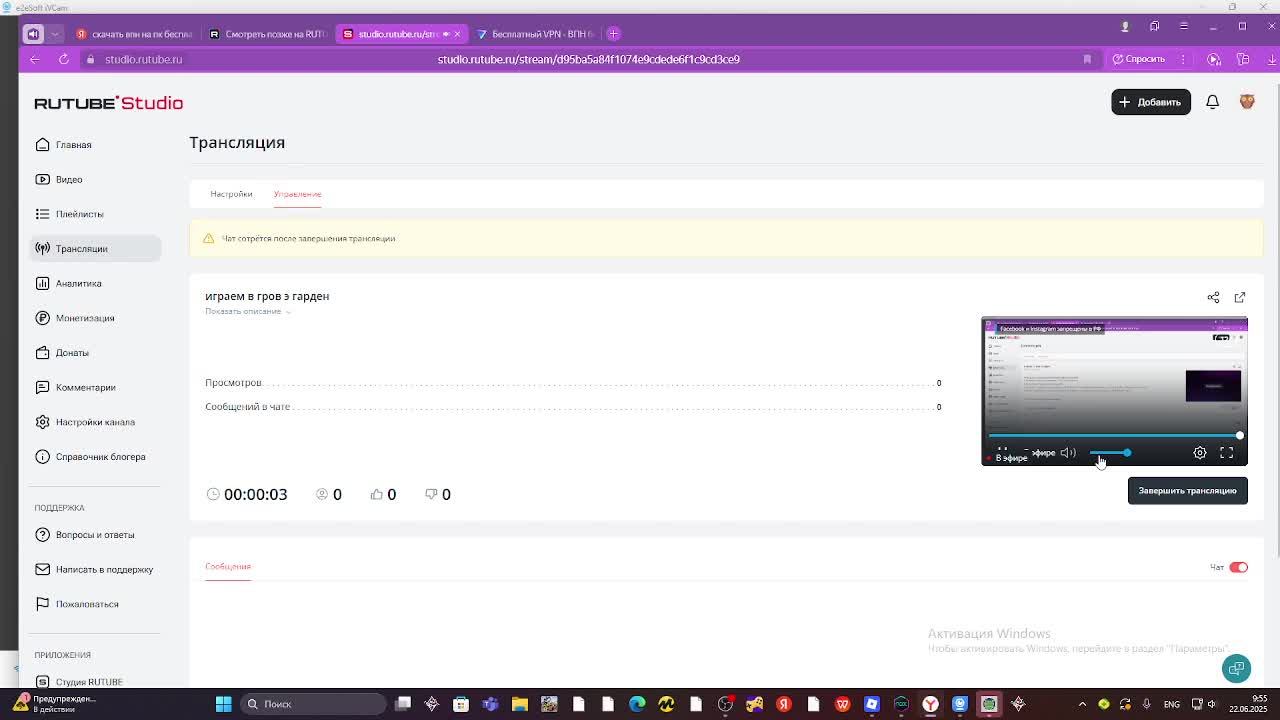Open a new browser tab
This screenshot has width=1280, height=720.
(x=614, y=34)
